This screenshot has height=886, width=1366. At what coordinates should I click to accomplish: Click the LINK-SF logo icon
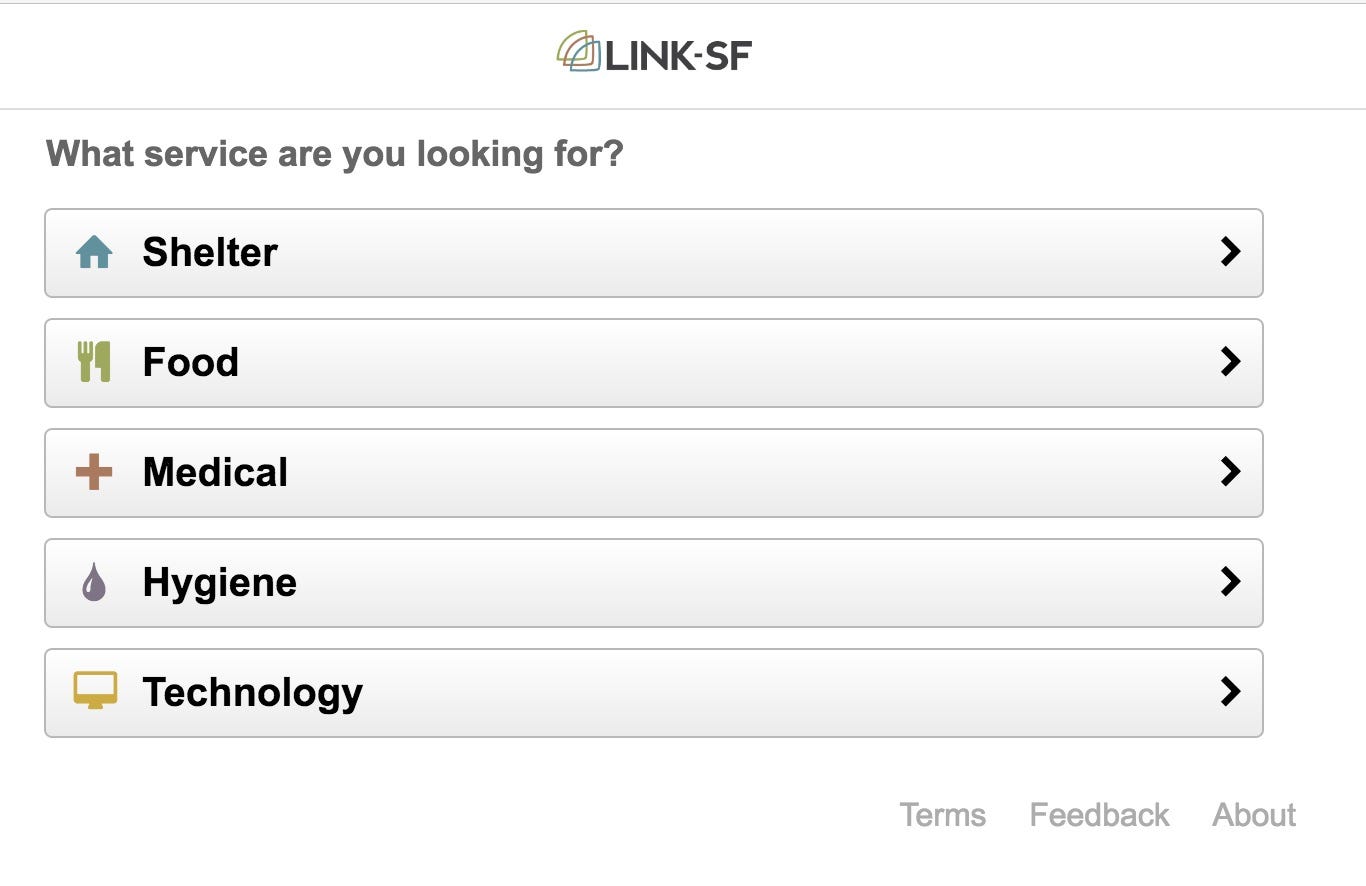point(579,51)
